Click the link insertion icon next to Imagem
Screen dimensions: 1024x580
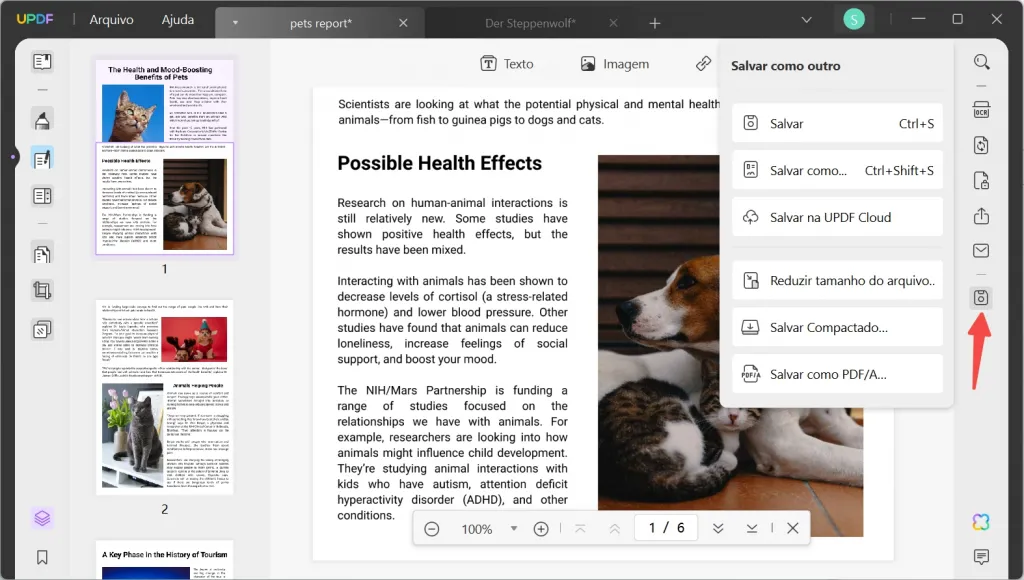[703, 63]
